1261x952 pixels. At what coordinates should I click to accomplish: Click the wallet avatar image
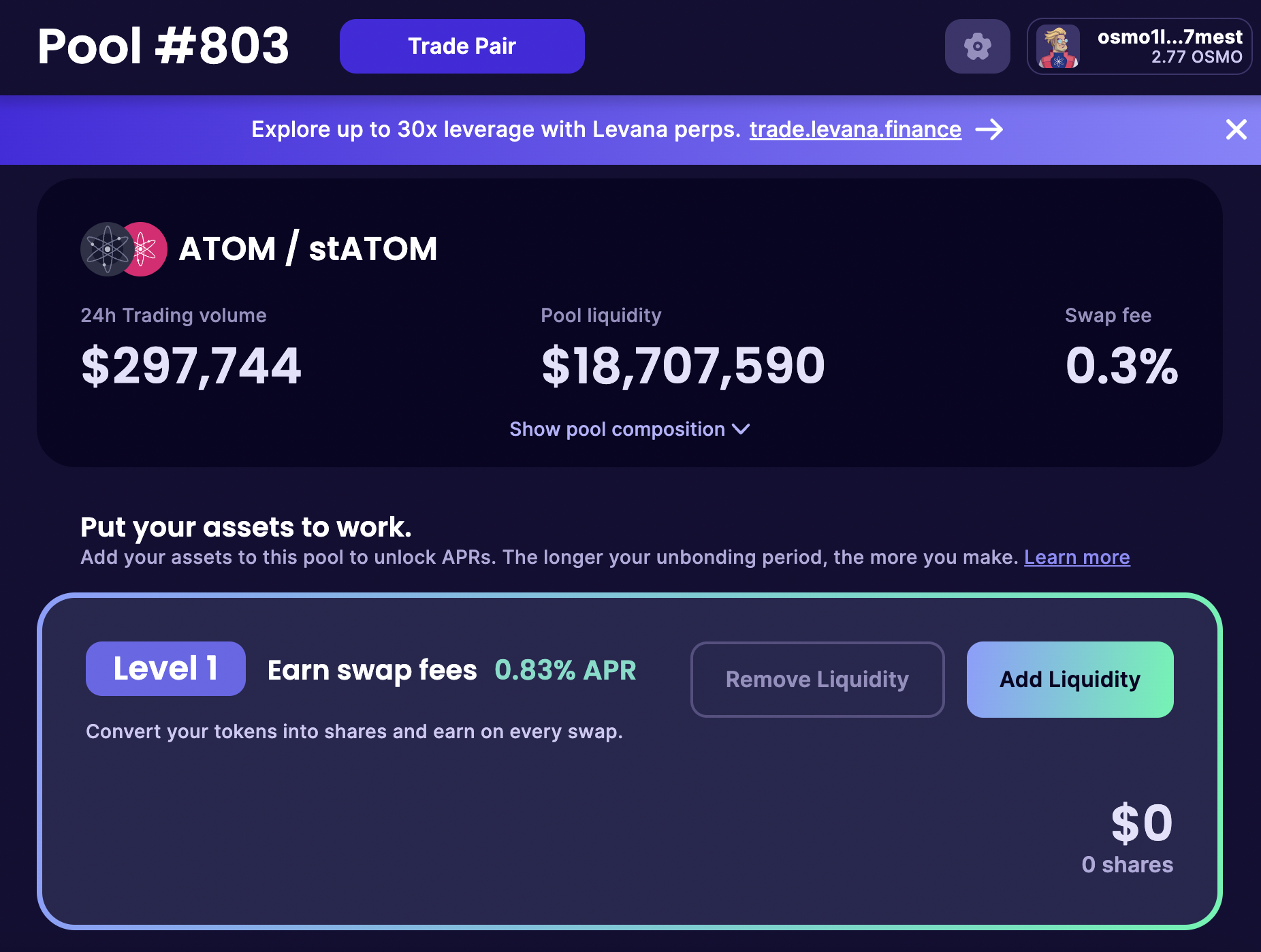[x=1057, y=46]
